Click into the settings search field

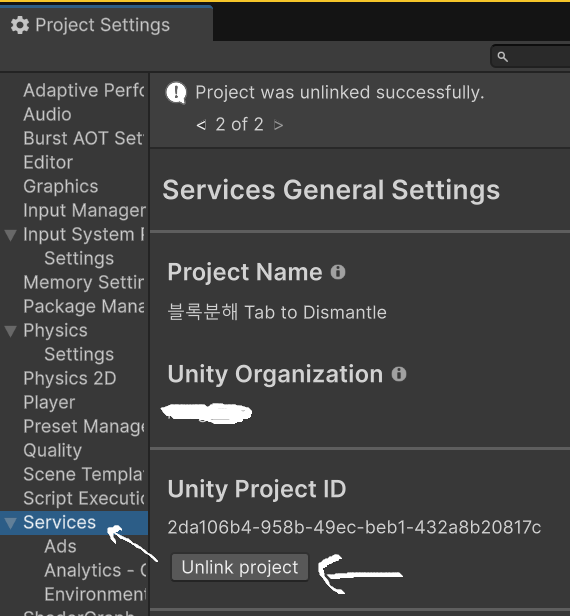tap(530, 57)
